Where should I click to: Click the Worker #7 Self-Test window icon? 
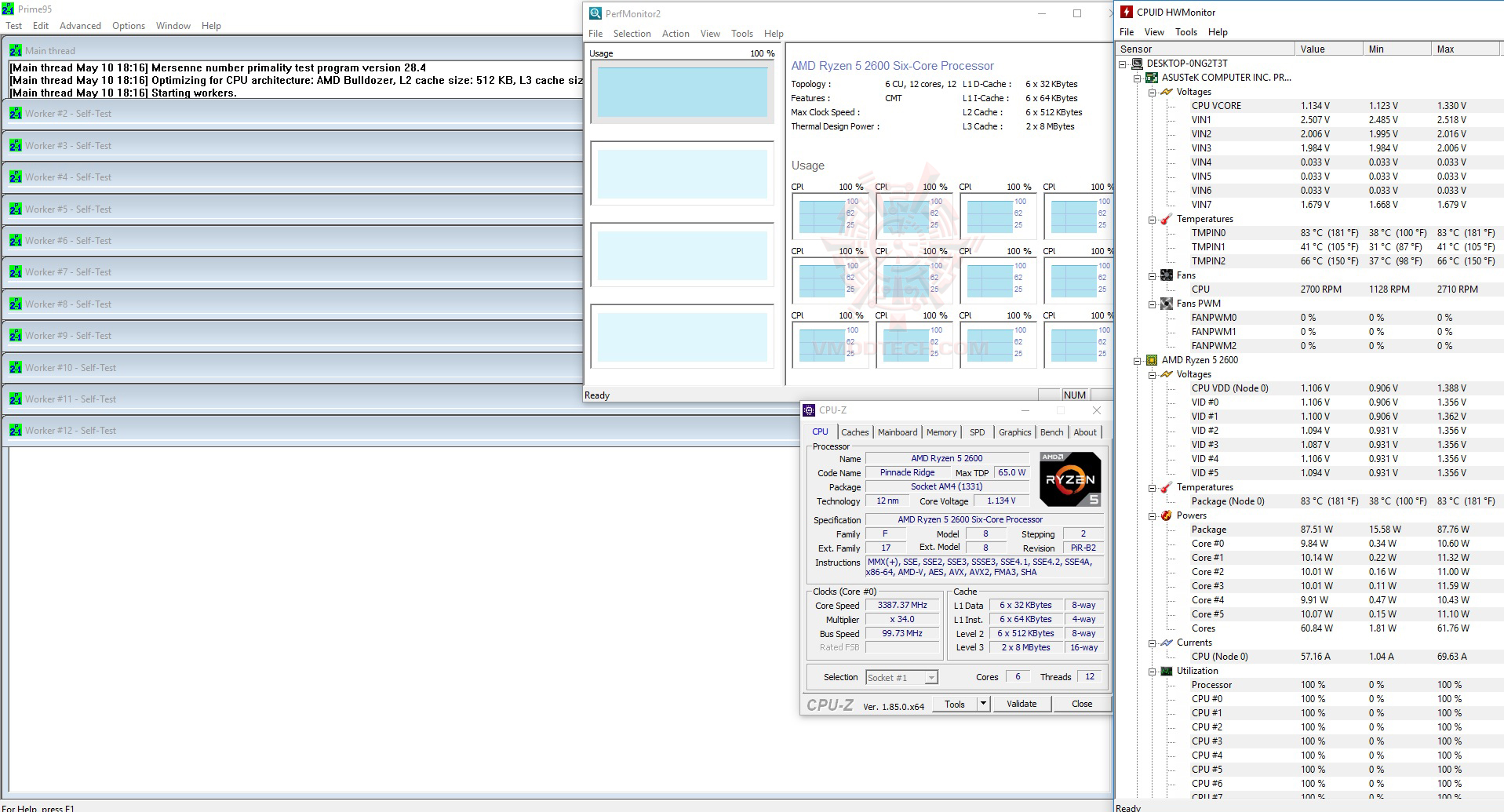coord(16,272)
